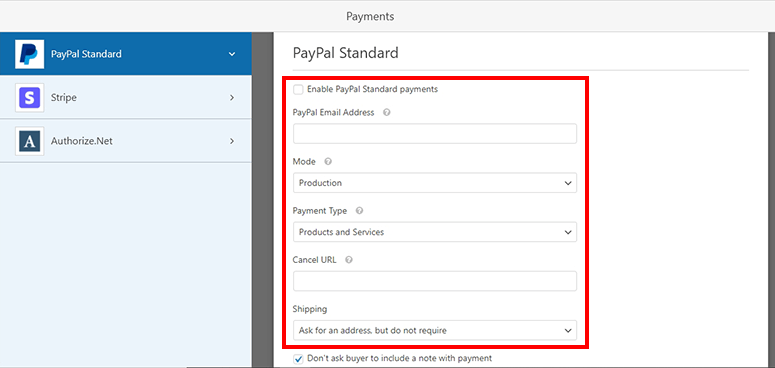775x368 pixels.
Task: Click the Stripe logo icon
Action: (30, 97)
